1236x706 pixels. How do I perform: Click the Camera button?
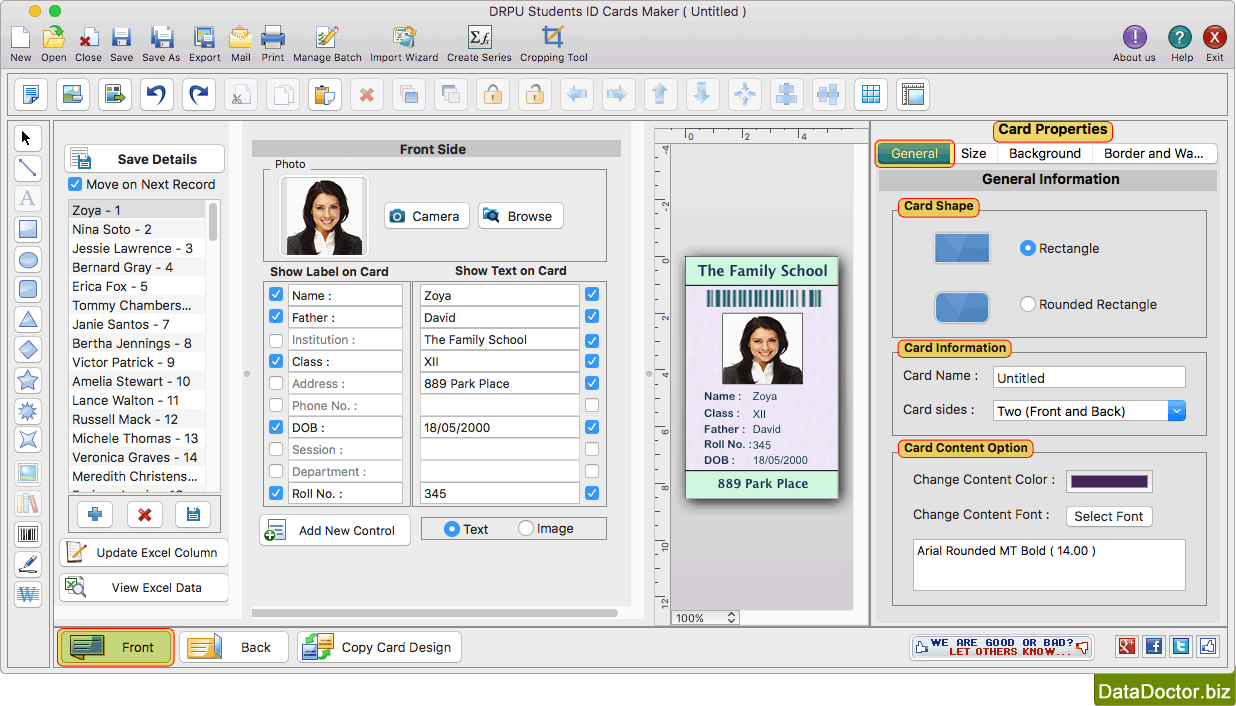pyautogui.click(x=427, y=216)
